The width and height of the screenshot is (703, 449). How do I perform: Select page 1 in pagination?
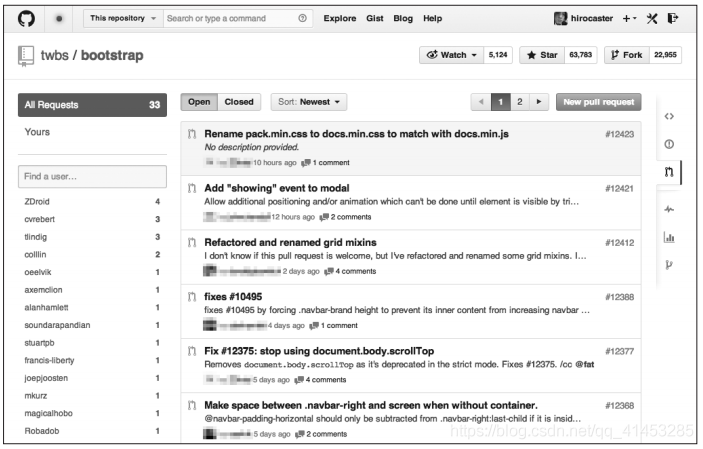coord(501,102)
